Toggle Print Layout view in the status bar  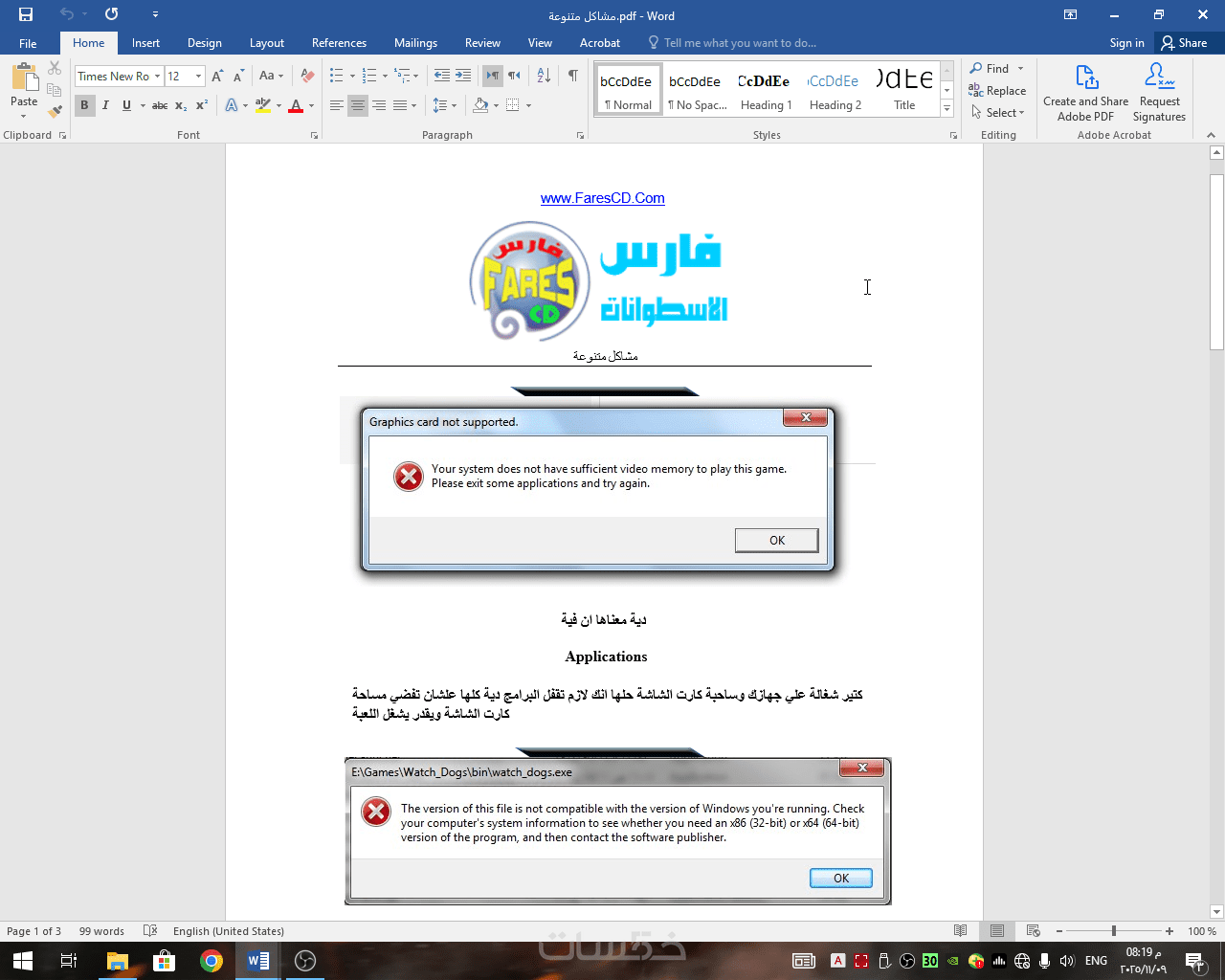(x=997, y=930)
